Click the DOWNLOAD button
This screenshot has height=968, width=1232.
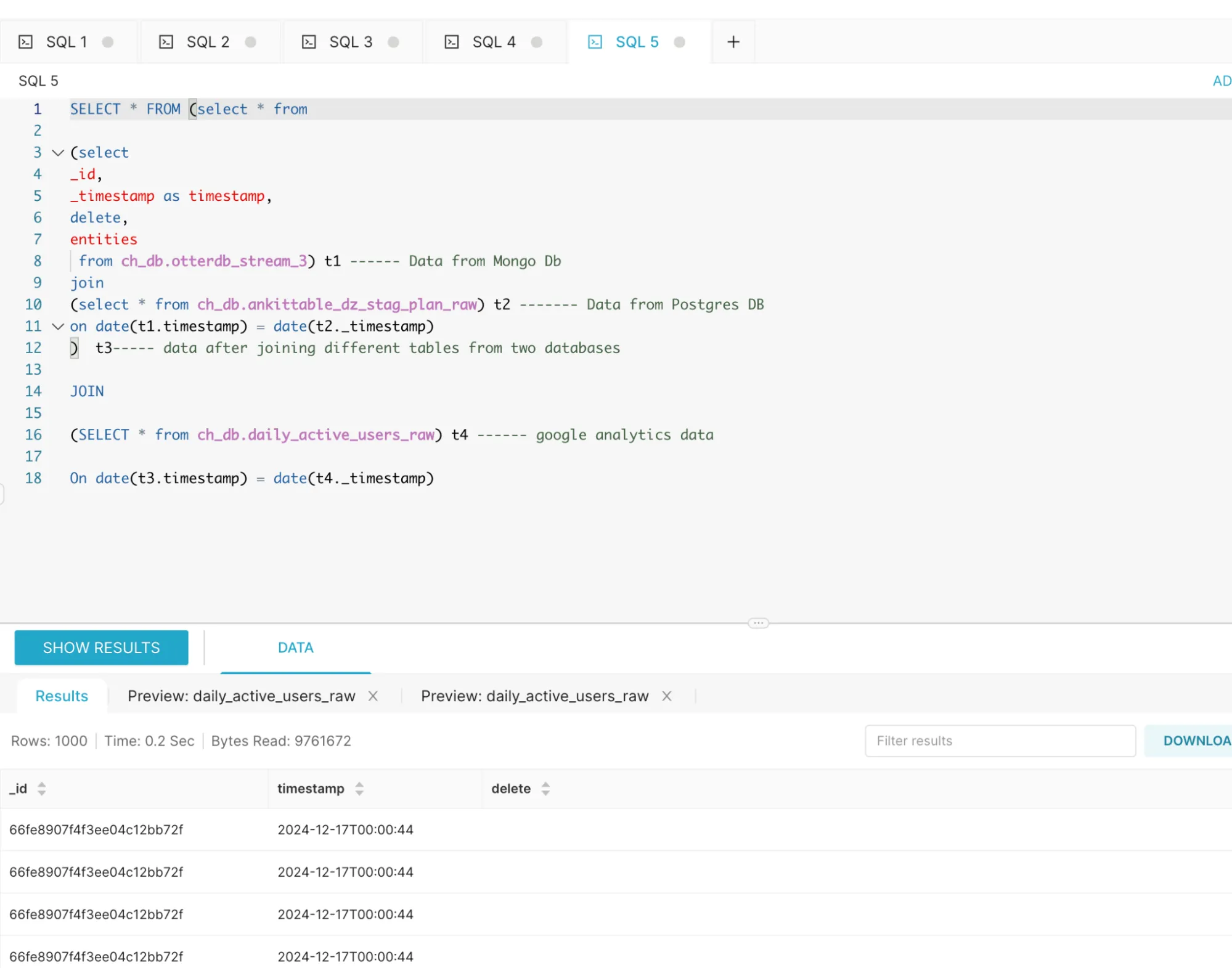point(1196,741)
